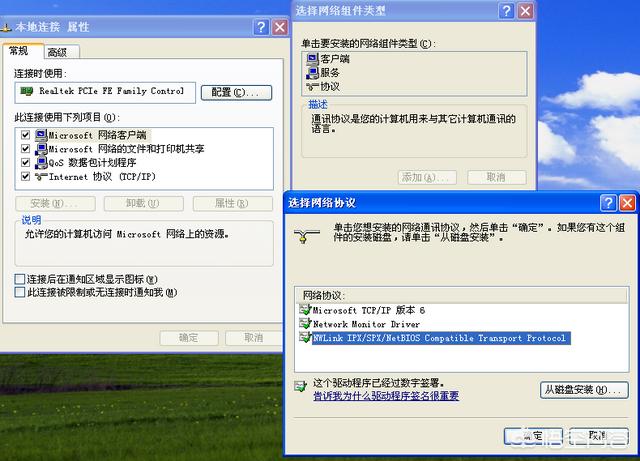This screenshot has height=461, width=640.
Task: Select QoS 数据包计划程序 item text
Action: tap(92, 163)
